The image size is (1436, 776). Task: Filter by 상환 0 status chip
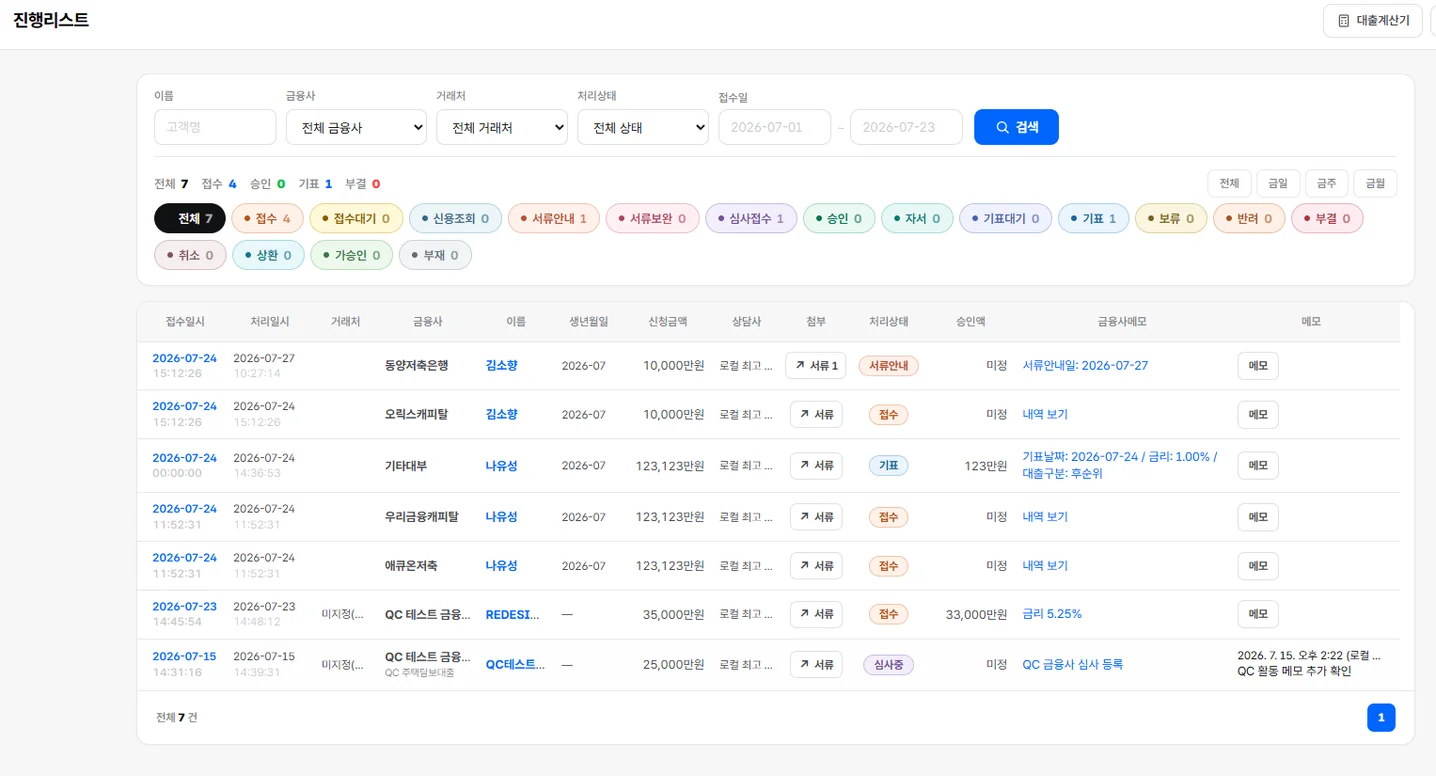268,255
